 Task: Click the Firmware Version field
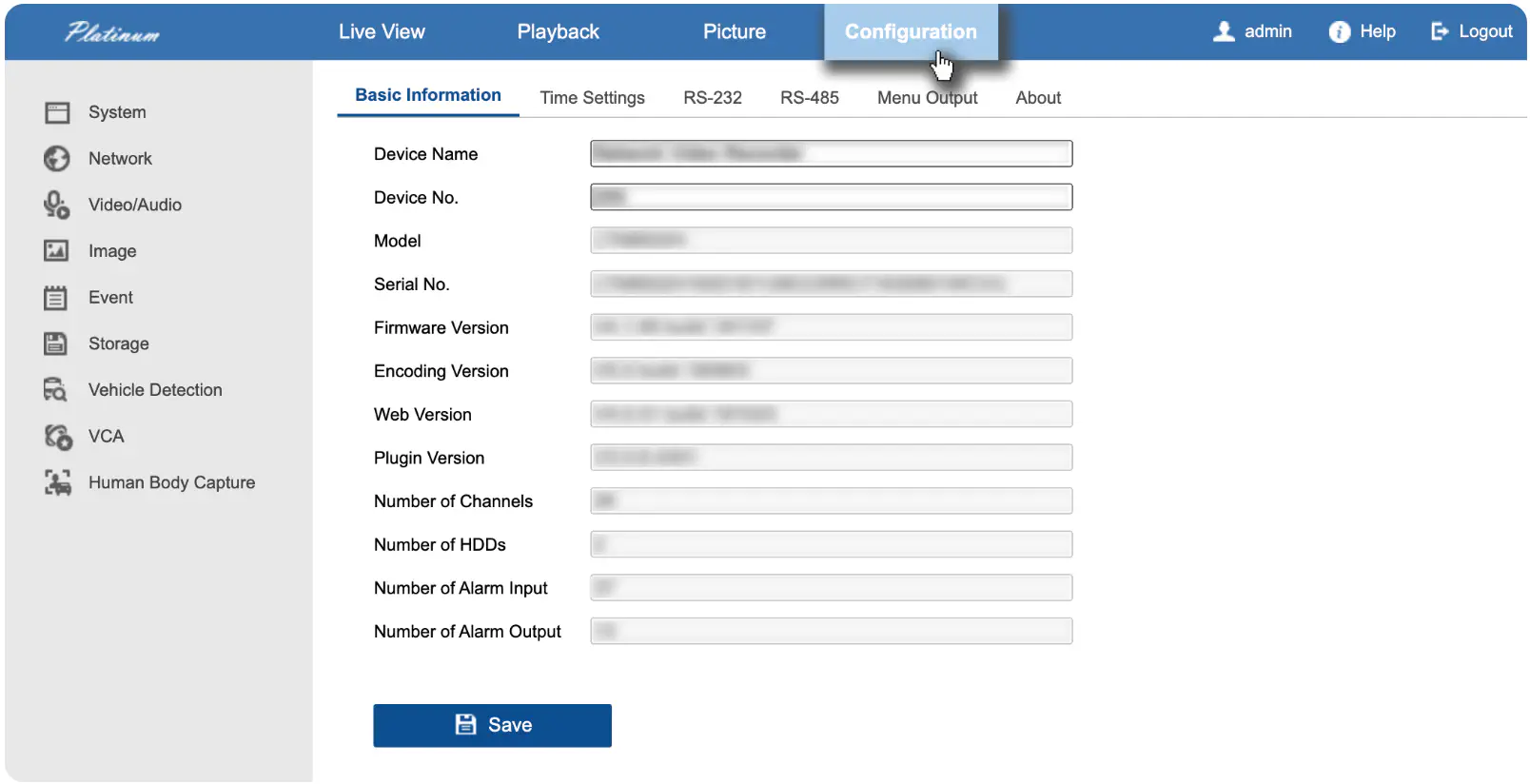pyautogui.click(x=832, y=328)
